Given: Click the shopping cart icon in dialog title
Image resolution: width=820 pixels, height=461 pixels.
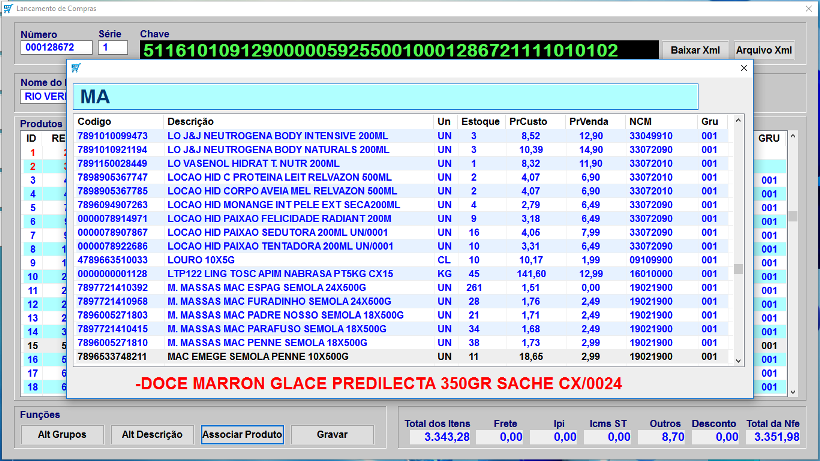Looking at the screenshot, I should click(76, 68).
